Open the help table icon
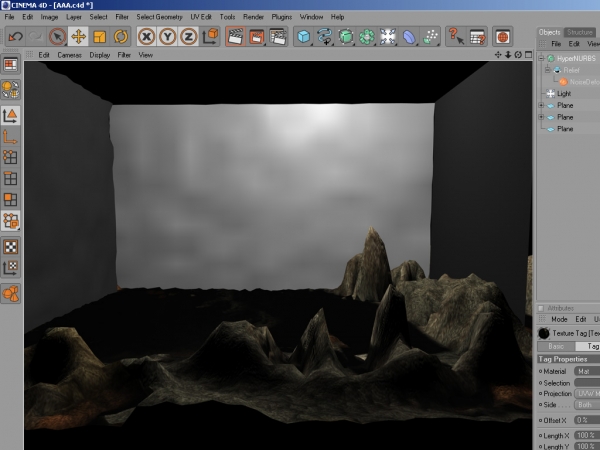The image size is (600, 450). click(477, 37)
